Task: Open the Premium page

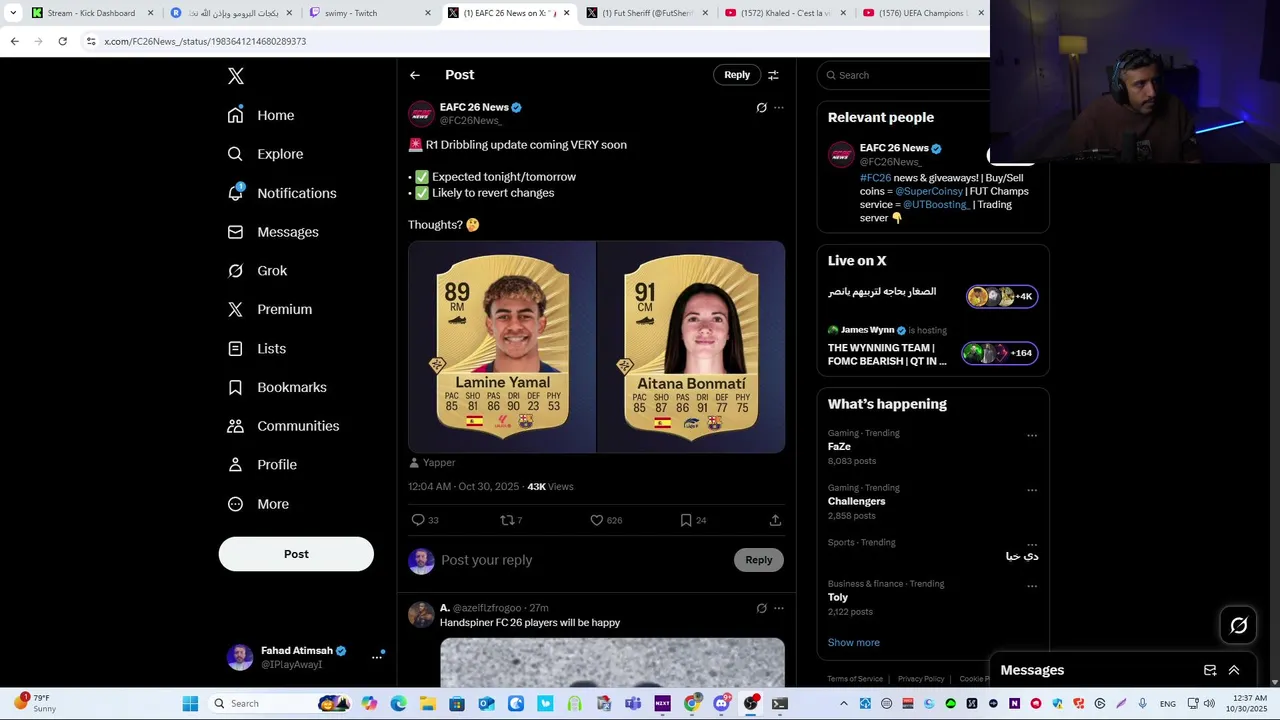Action: [x=270, y=309]
